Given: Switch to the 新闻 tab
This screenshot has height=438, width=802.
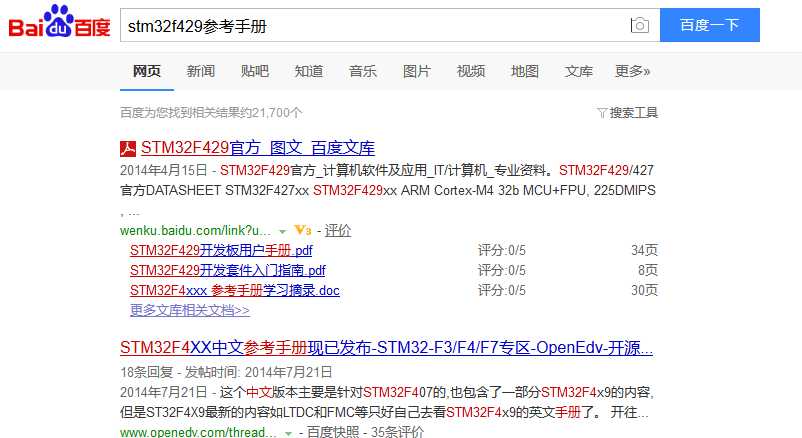Looking at the screenshot, I should pyautogui.click(x=200, y=71).
